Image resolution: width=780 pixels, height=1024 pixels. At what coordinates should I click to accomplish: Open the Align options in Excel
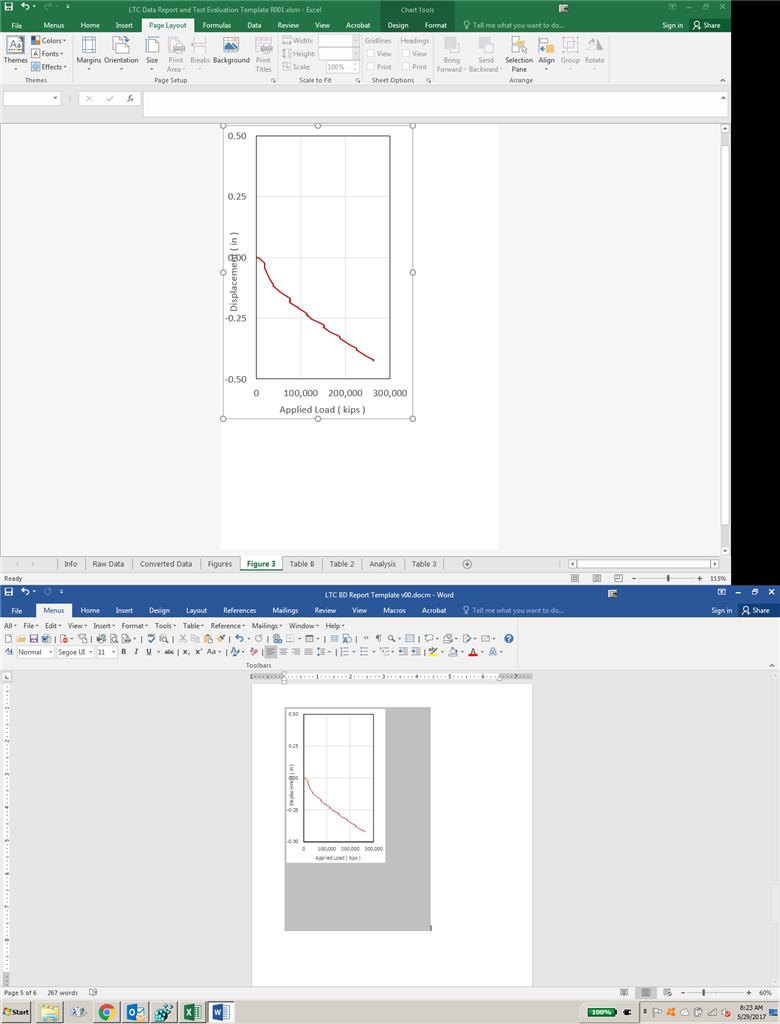pyautogui.click(x=546, y=53)
